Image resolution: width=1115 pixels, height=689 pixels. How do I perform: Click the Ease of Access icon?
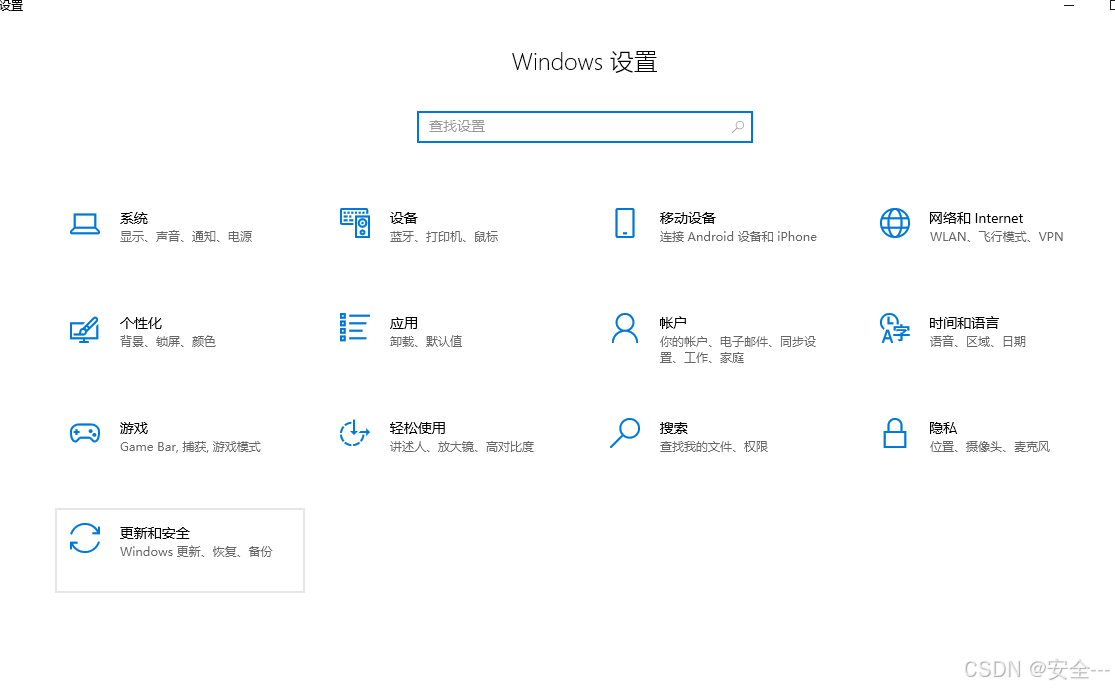(x=355, y=433)
